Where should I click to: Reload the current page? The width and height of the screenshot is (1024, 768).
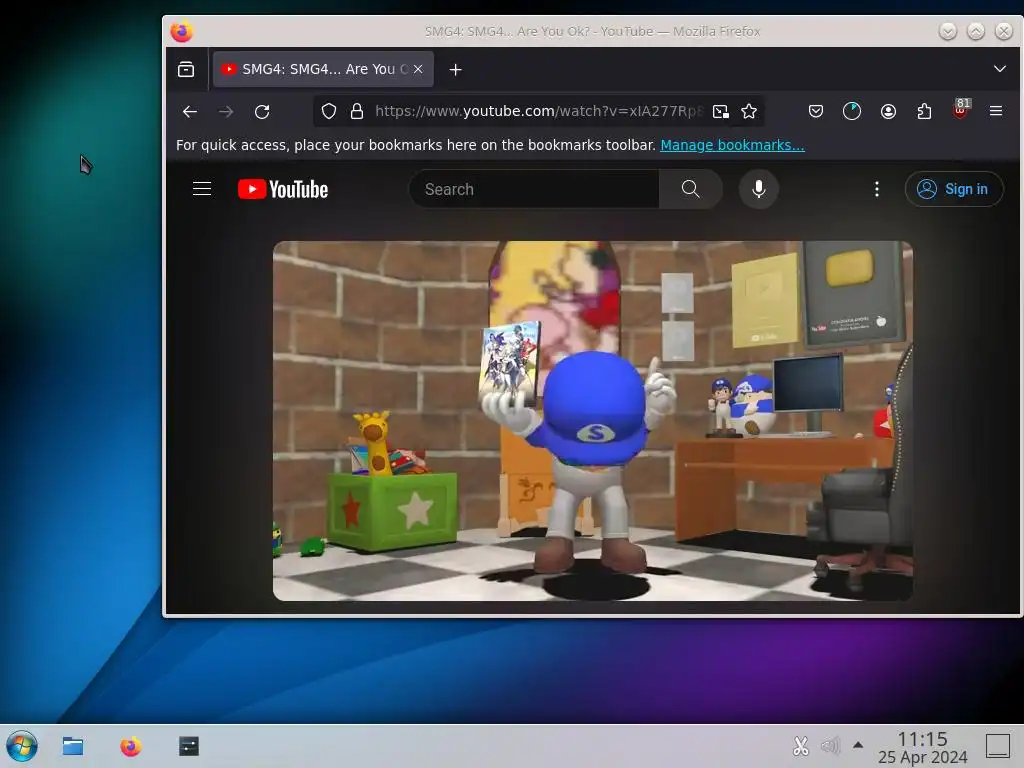[262, 112]
